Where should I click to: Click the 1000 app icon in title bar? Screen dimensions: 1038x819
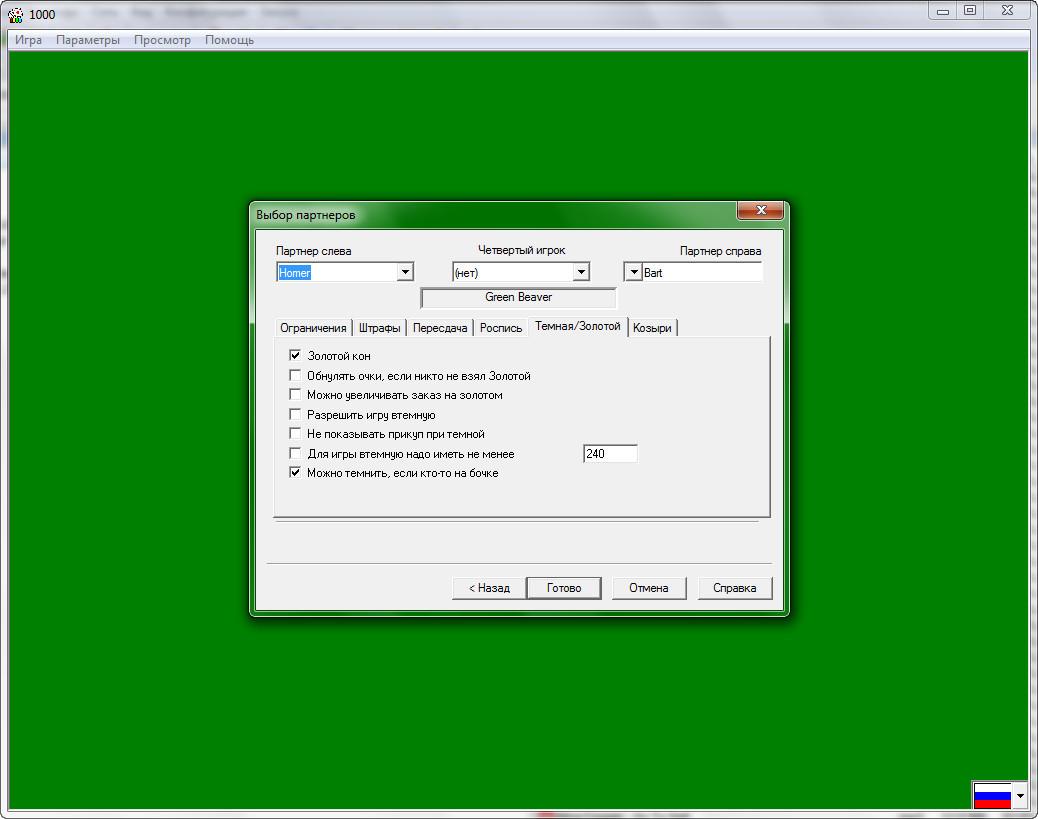pos(15,14)
